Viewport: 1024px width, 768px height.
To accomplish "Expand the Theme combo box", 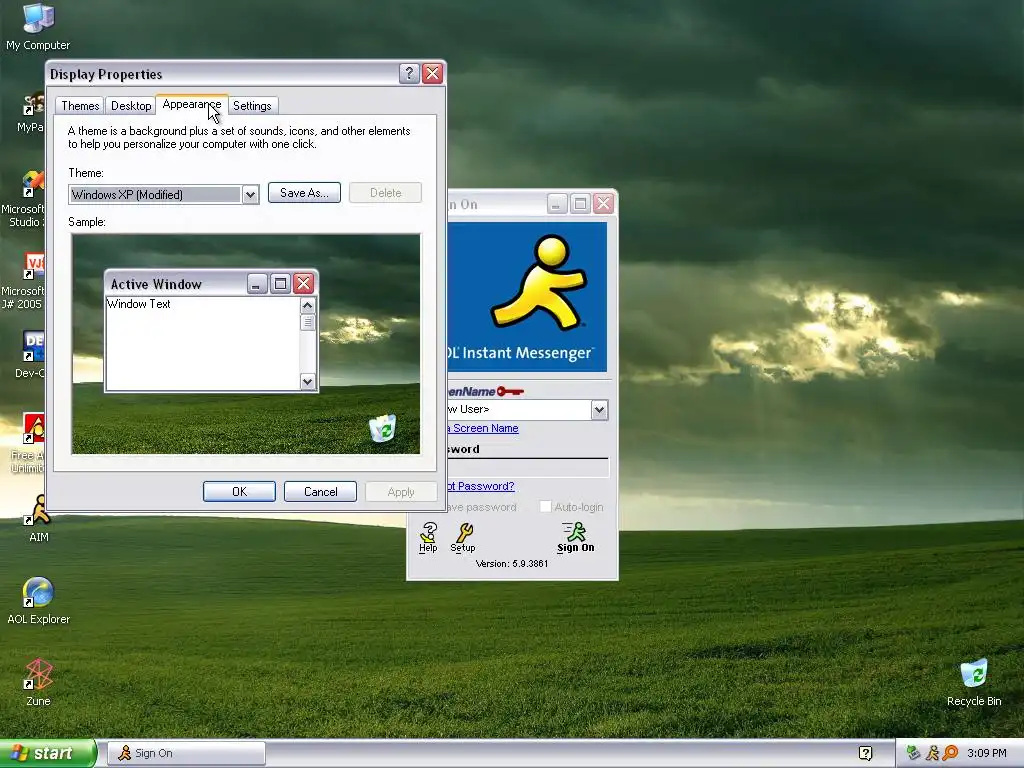I will click(163, 195).
